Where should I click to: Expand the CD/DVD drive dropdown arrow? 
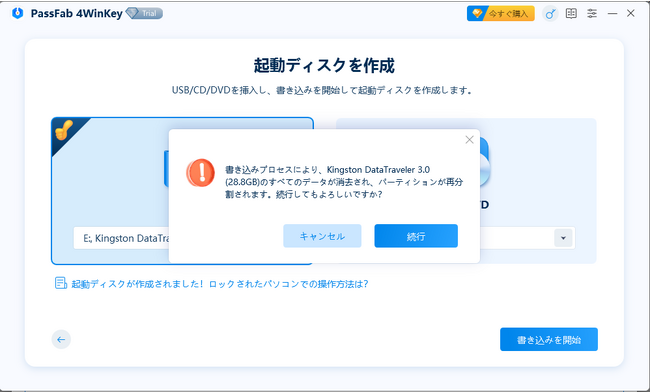(x=563, y=238)
